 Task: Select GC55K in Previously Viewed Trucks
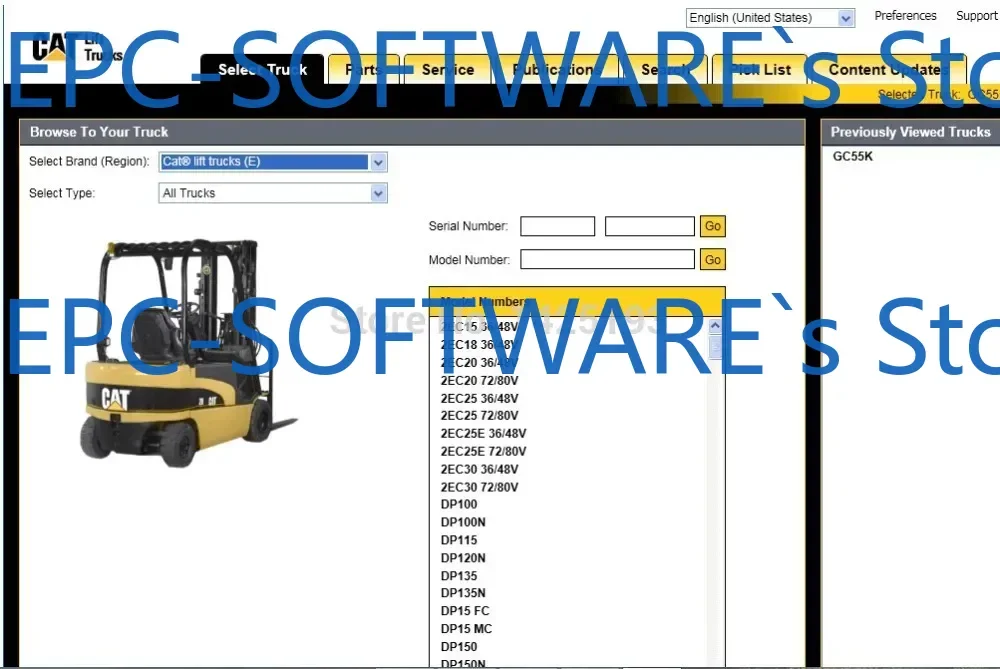pyautogui.click(x=853, y=156)
